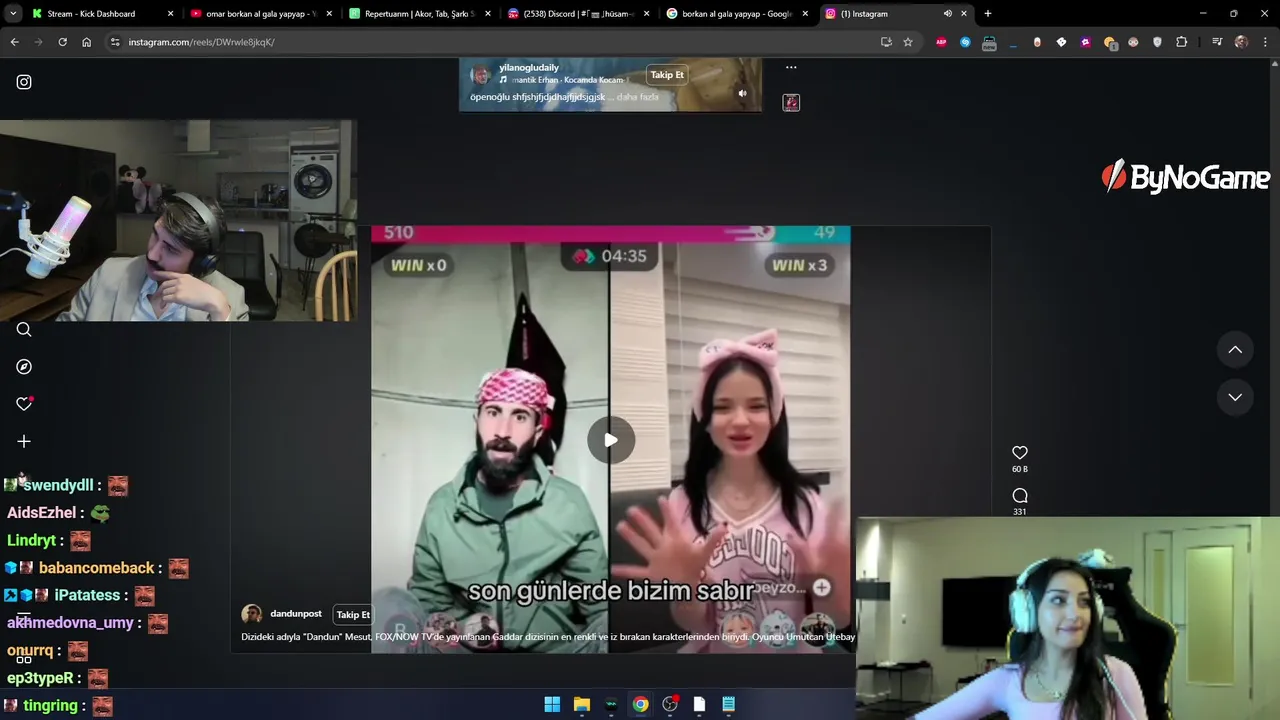
Task: Expand the caption with 'daha fazla'
Action: click(x=638, y=97)
